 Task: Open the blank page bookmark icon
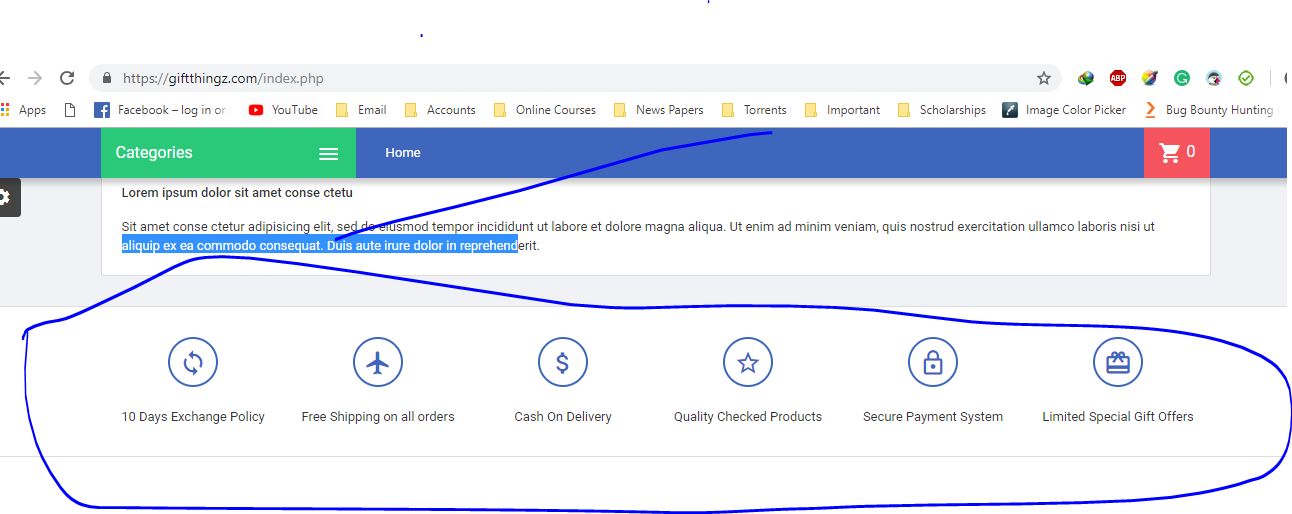pos(70,110)
